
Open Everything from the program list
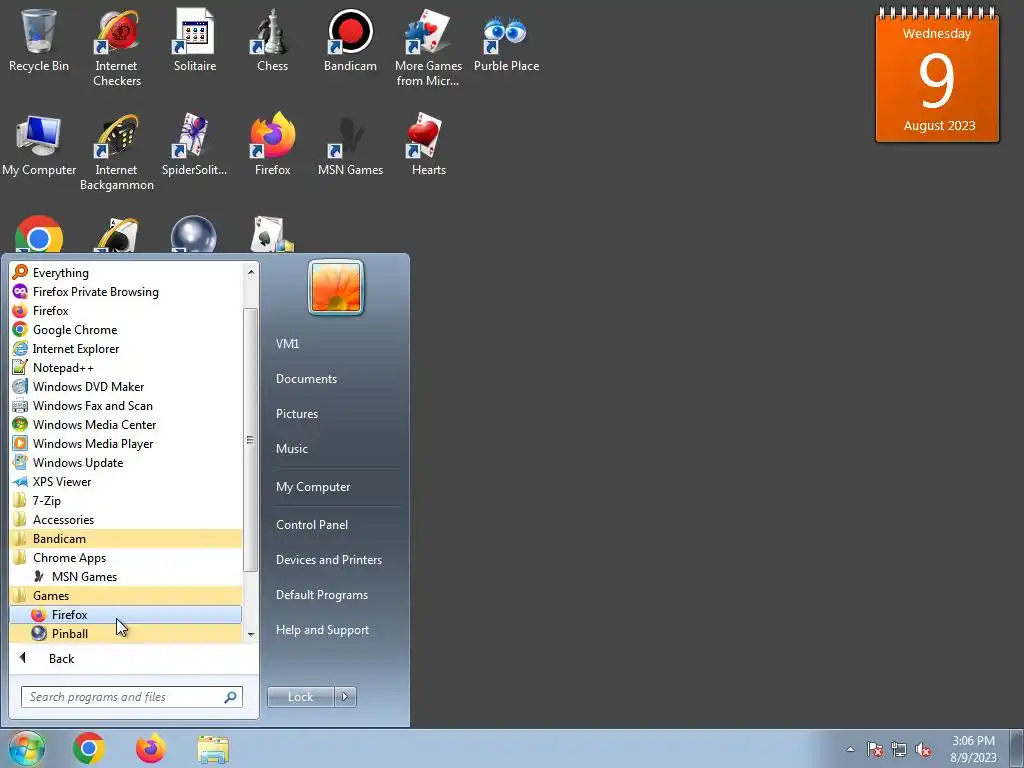click(x=126, y=272)
